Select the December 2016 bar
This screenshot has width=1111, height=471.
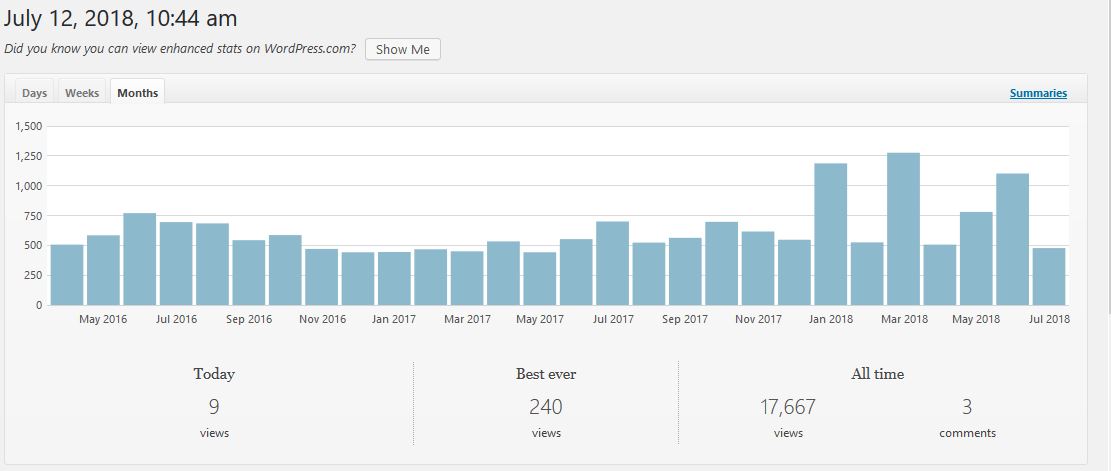[358, 278]
